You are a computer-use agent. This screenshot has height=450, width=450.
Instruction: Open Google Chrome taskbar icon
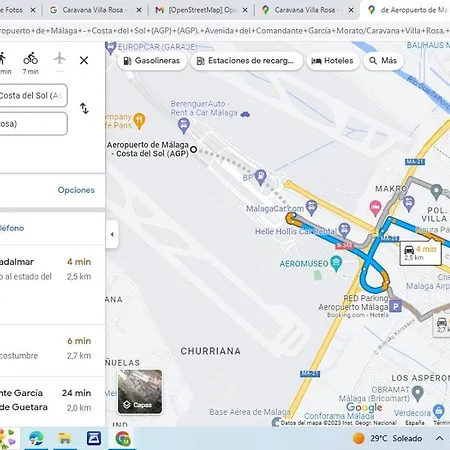pos(123,438)
